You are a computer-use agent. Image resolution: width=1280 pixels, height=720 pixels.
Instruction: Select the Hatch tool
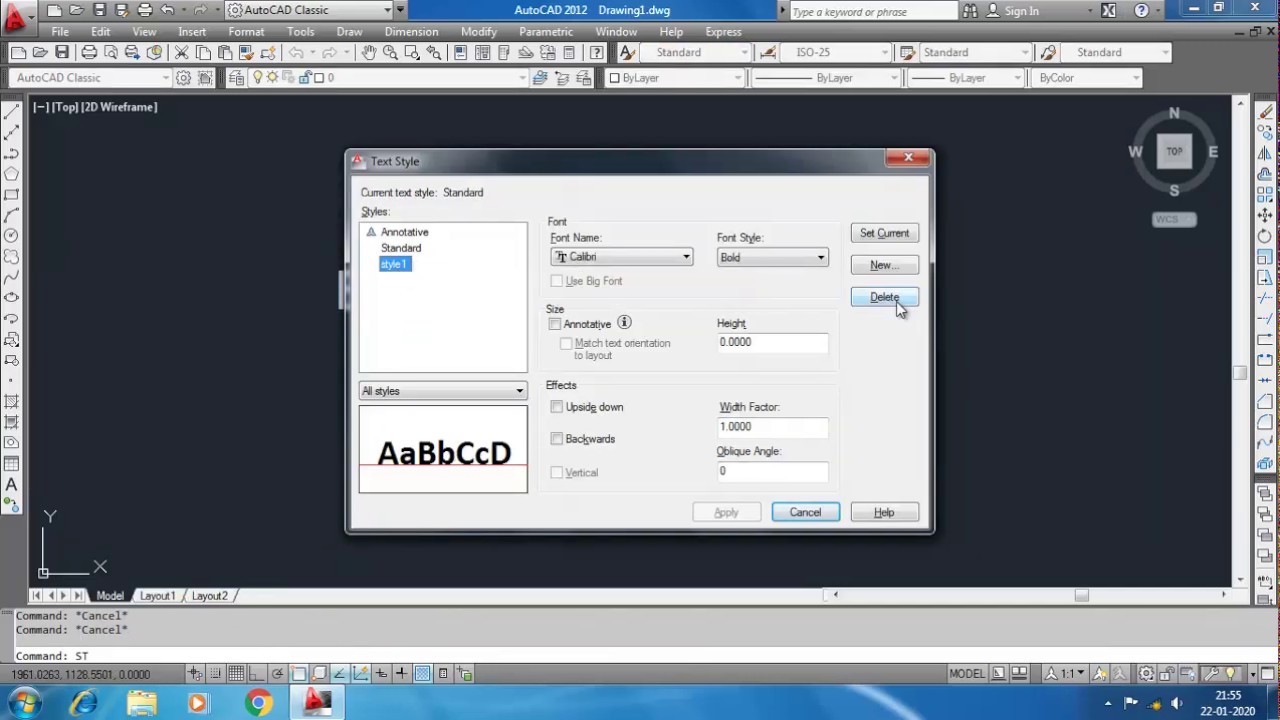(11, 401)
